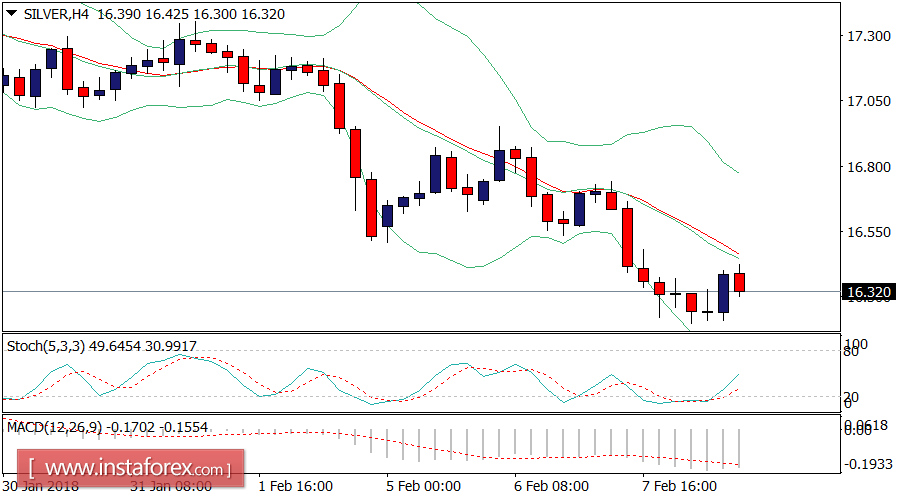The image size is (900, 500).
Task: Click the 16.550 price axis label
Action: pyautogui.click(x=868, y=232)
